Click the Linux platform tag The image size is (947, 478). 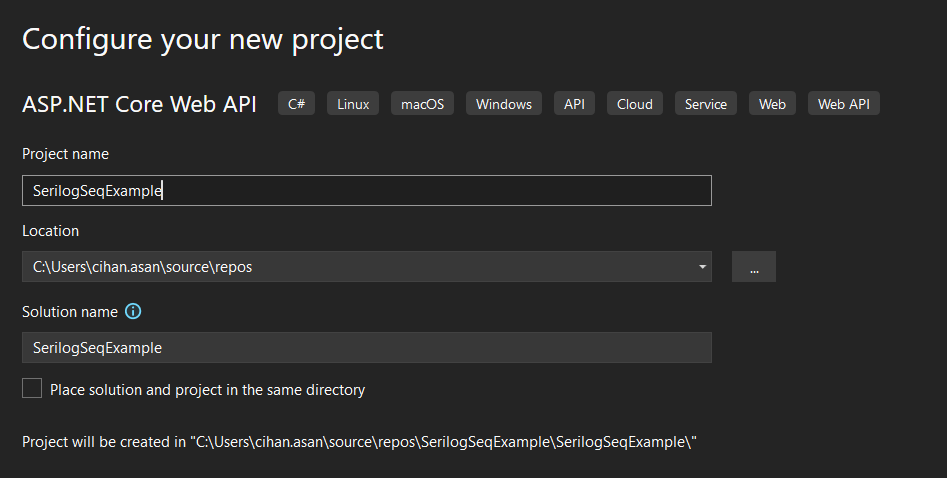pyautogui.click(x=353, y=104)
